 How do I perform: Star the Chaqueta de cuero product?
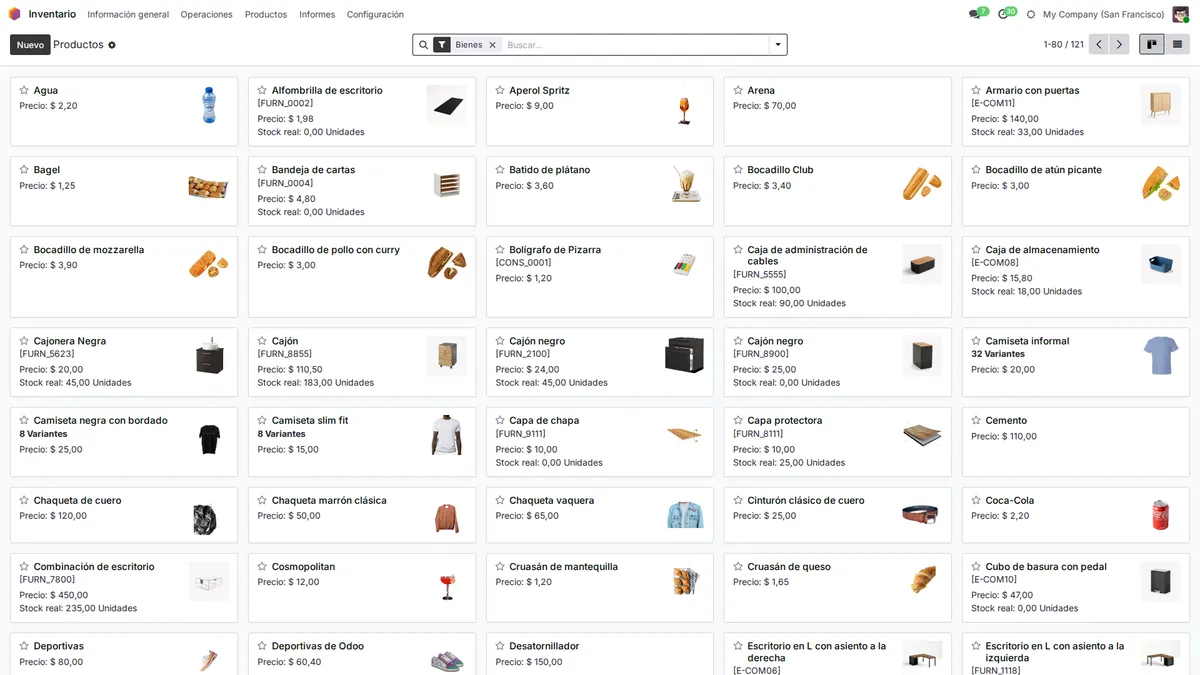[x=24, y=501]
